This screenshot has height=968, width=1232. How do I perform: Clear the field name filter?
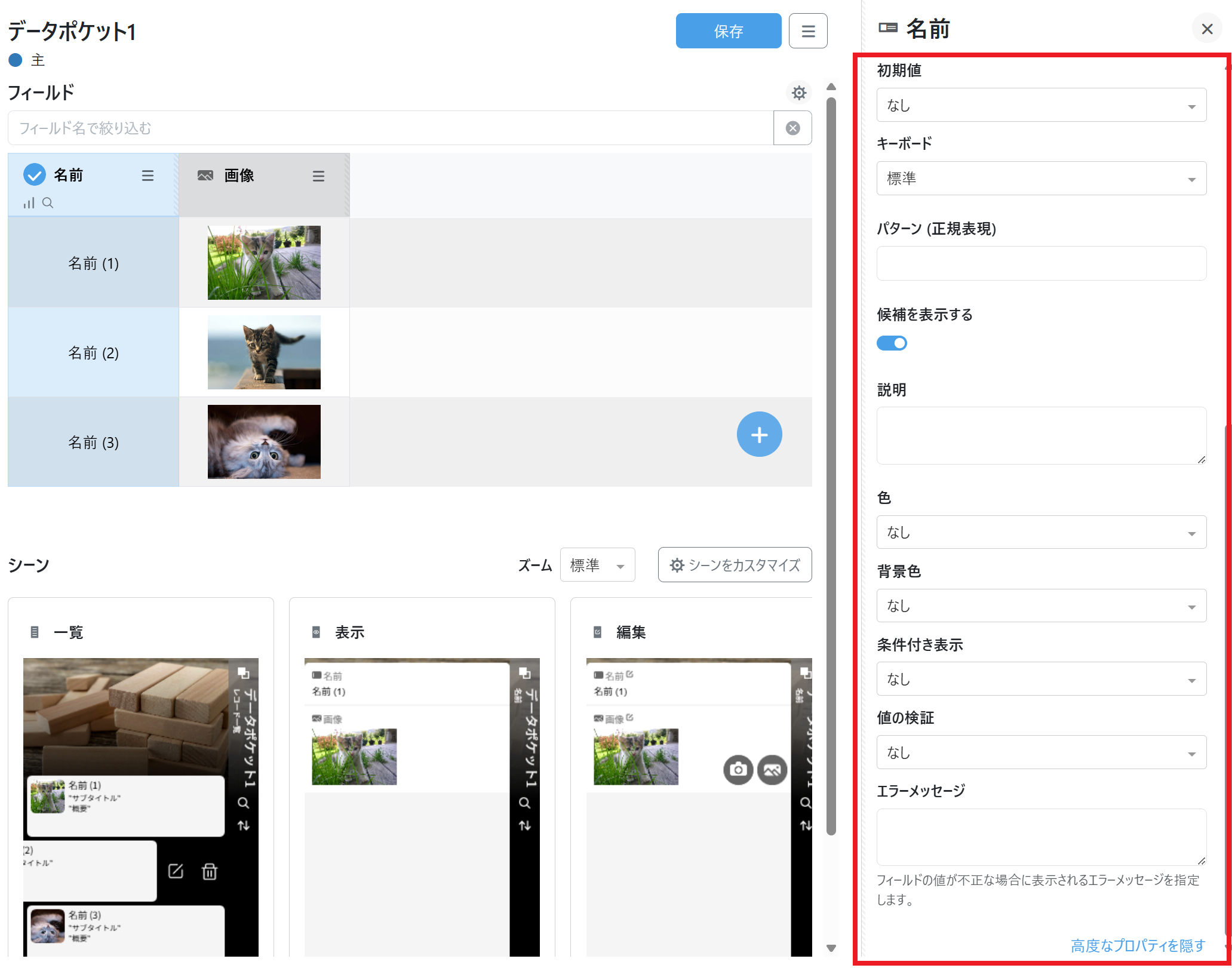click(x=792, y=128)
